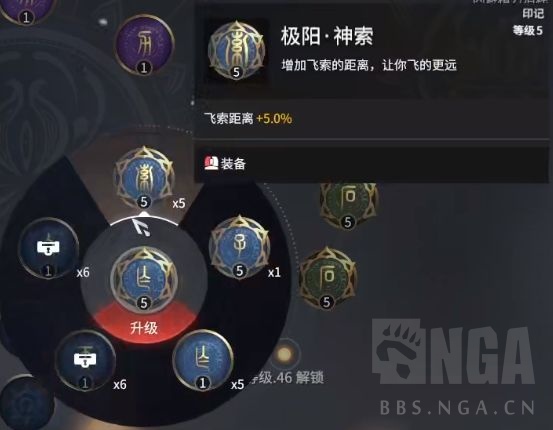Click the 飞索距离 +5.0% stat line
Screen dimensions: 553x430
(248, 119)
